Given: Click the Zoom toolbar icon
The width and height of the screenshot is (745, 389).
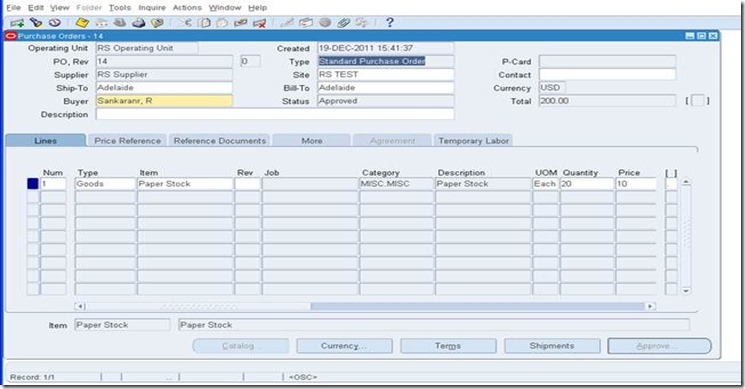Looking at the screenshot, I should 306,22.
